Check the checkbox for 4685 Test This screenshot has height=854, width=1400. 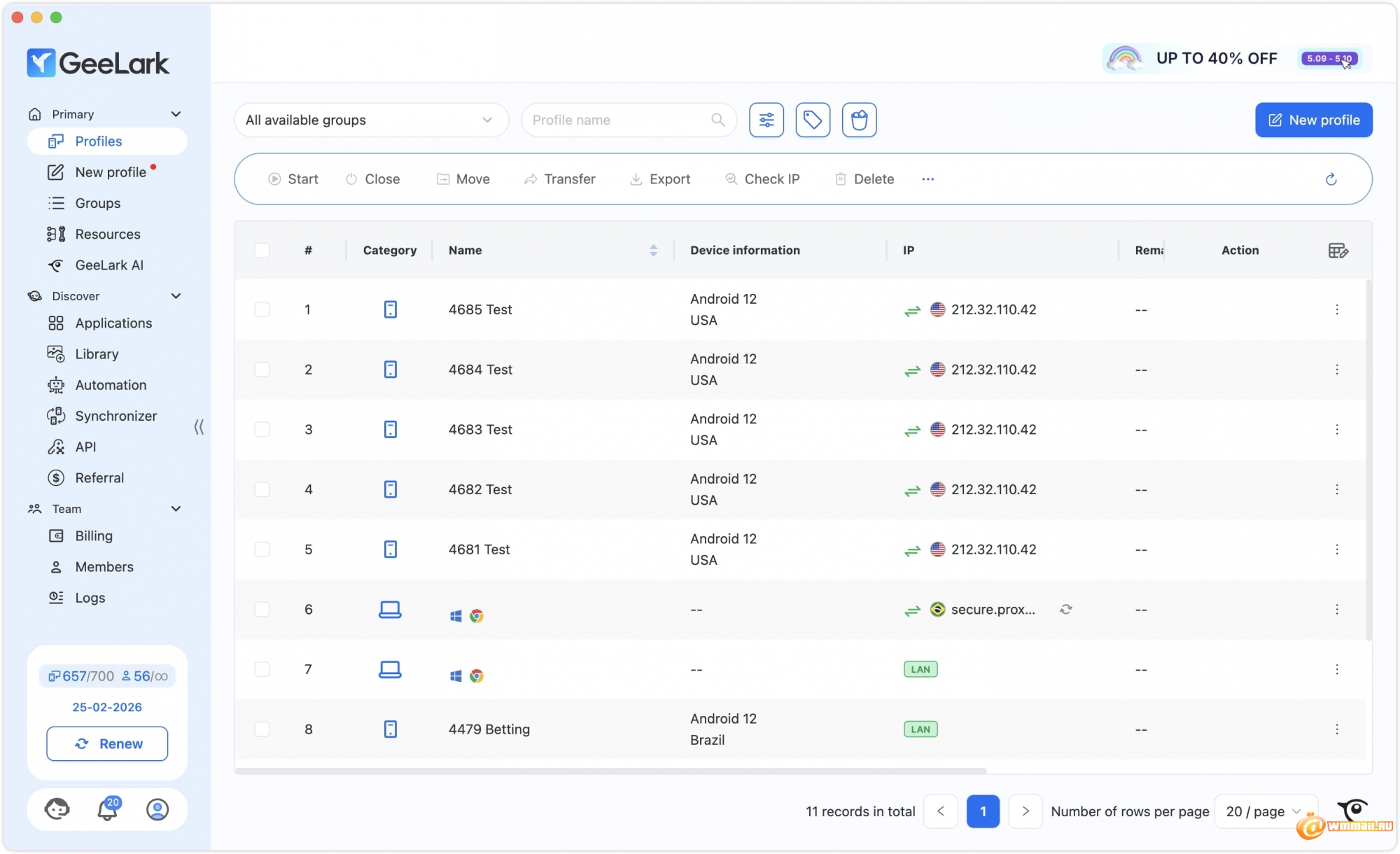coord(262,309)
